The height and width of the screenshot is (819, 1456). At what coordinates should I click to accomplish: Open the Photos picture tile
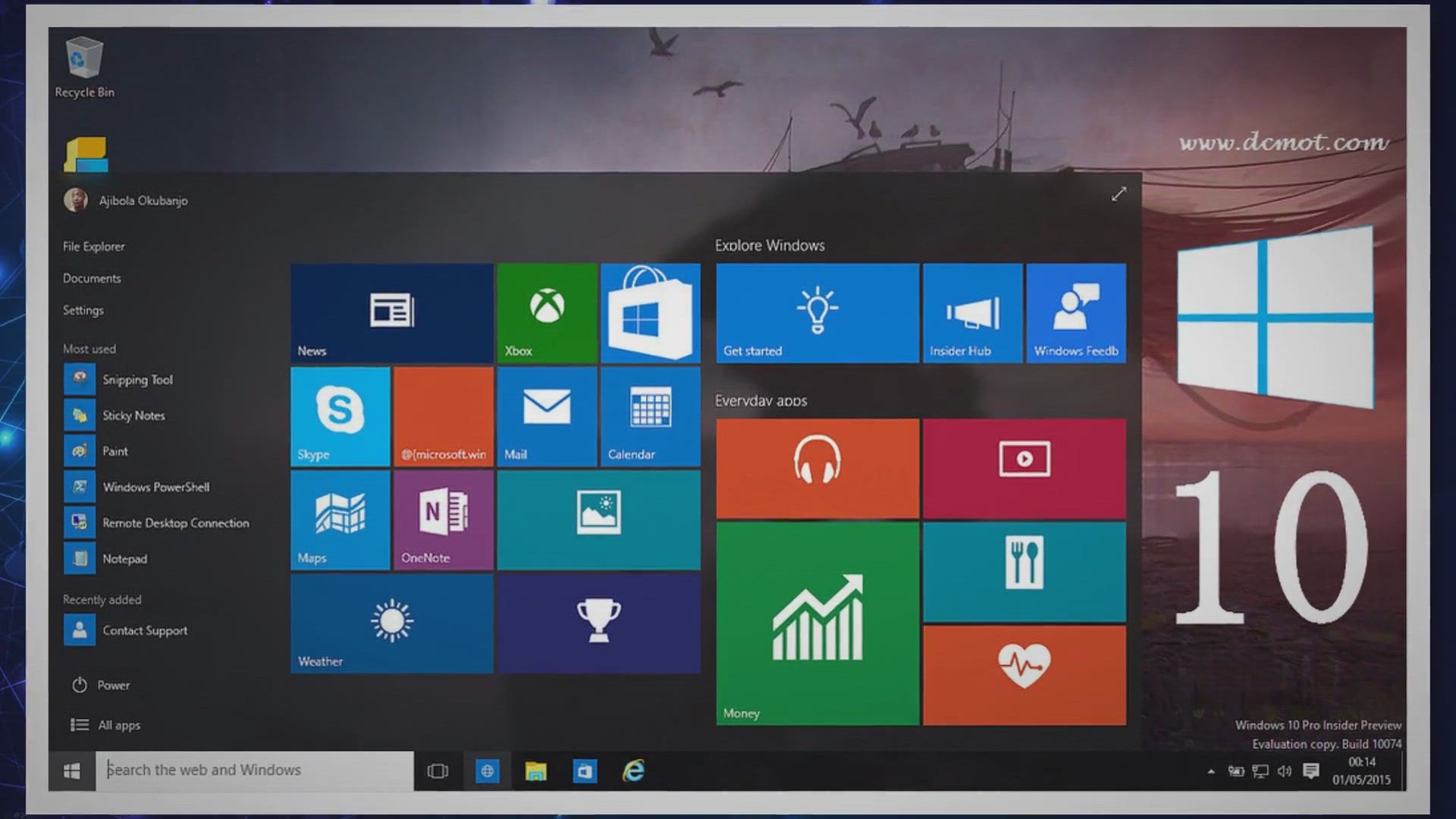point(599,520)
